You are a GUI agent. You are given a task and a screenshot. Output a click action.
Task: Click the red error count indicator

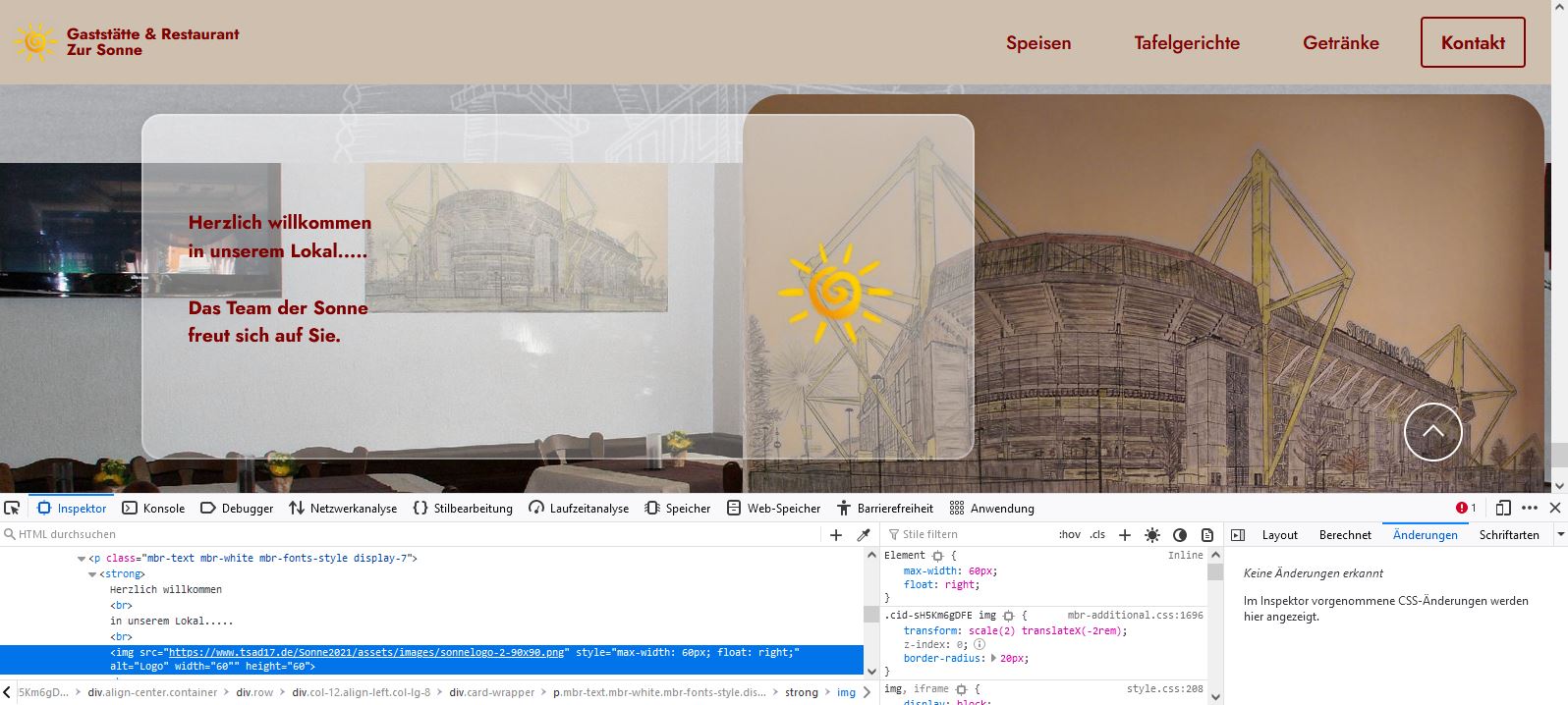(x=1466, y=508)
